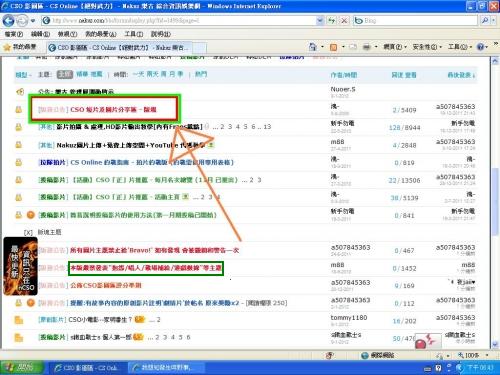
Task: Go to page 13 of the HD video tutorial thread
Action: coord(267,127)
